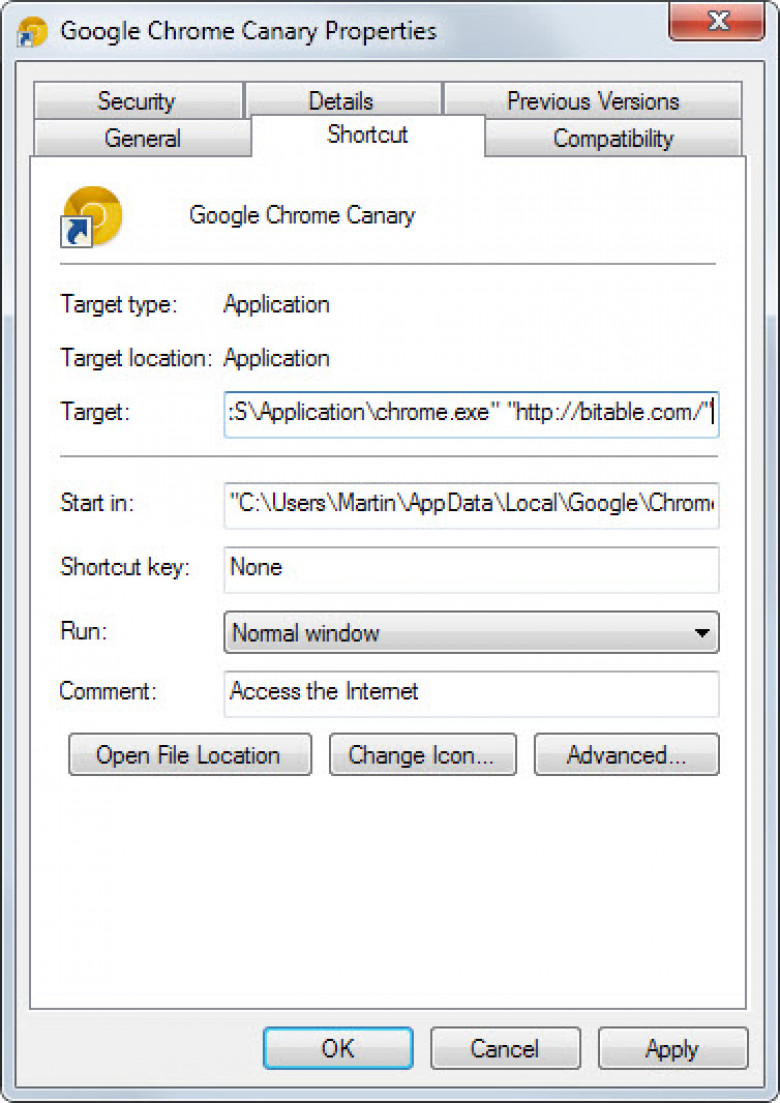780x1103 pixels.
Task: Open the Compatibility tab
Action: 613,138
